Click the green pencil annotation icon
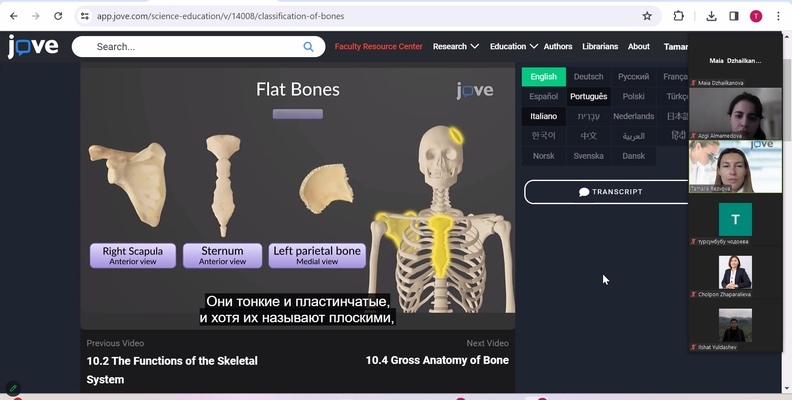792x400 pixels. click(13, 388)
